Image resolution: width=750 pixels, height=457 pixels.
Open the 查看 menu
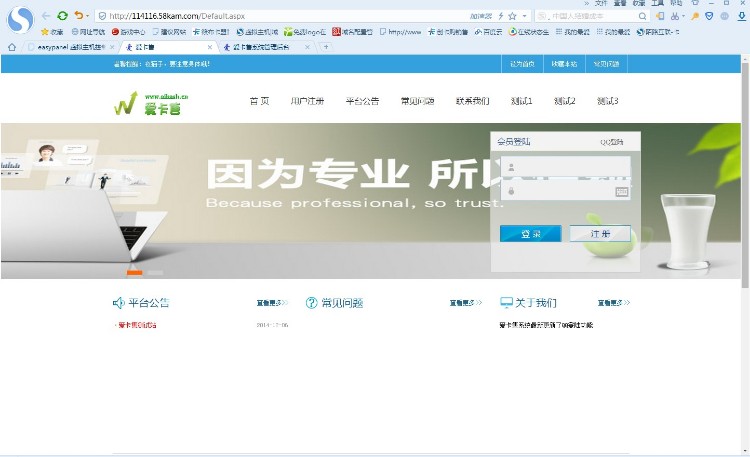point(620,3)
